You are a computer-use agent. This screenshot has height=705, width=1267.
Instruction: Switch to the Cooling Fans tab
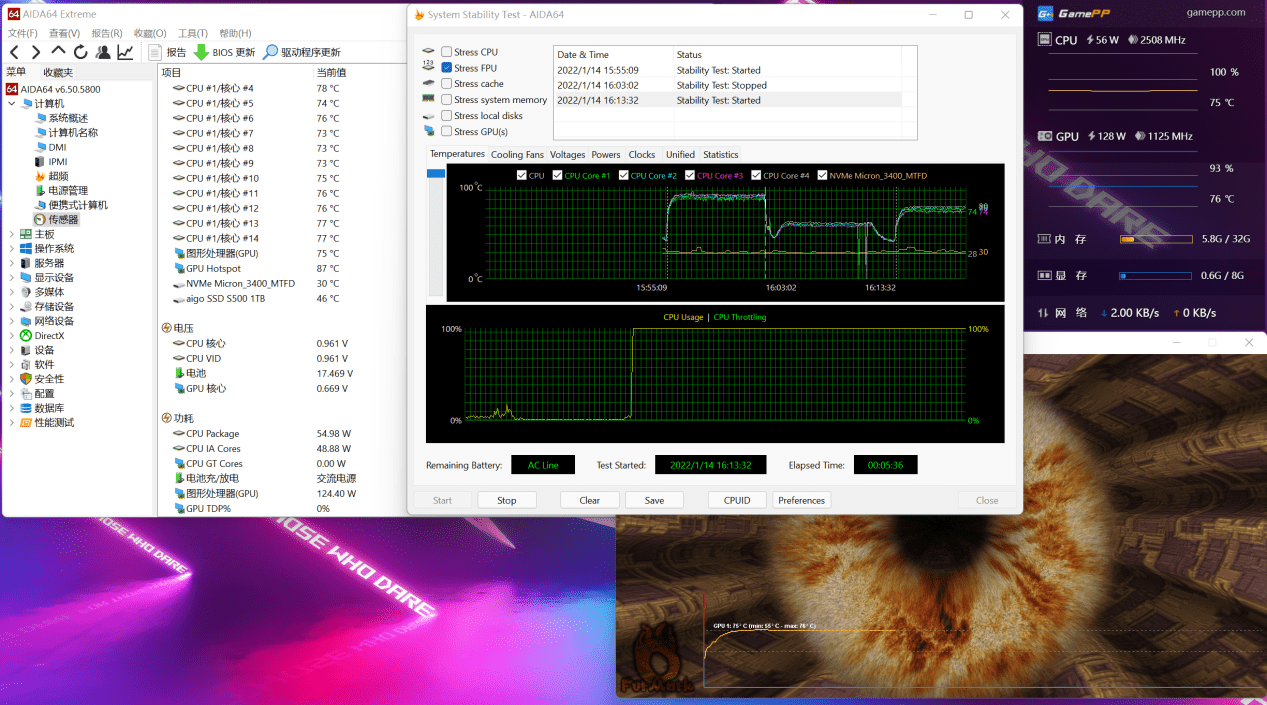[518, 154]
